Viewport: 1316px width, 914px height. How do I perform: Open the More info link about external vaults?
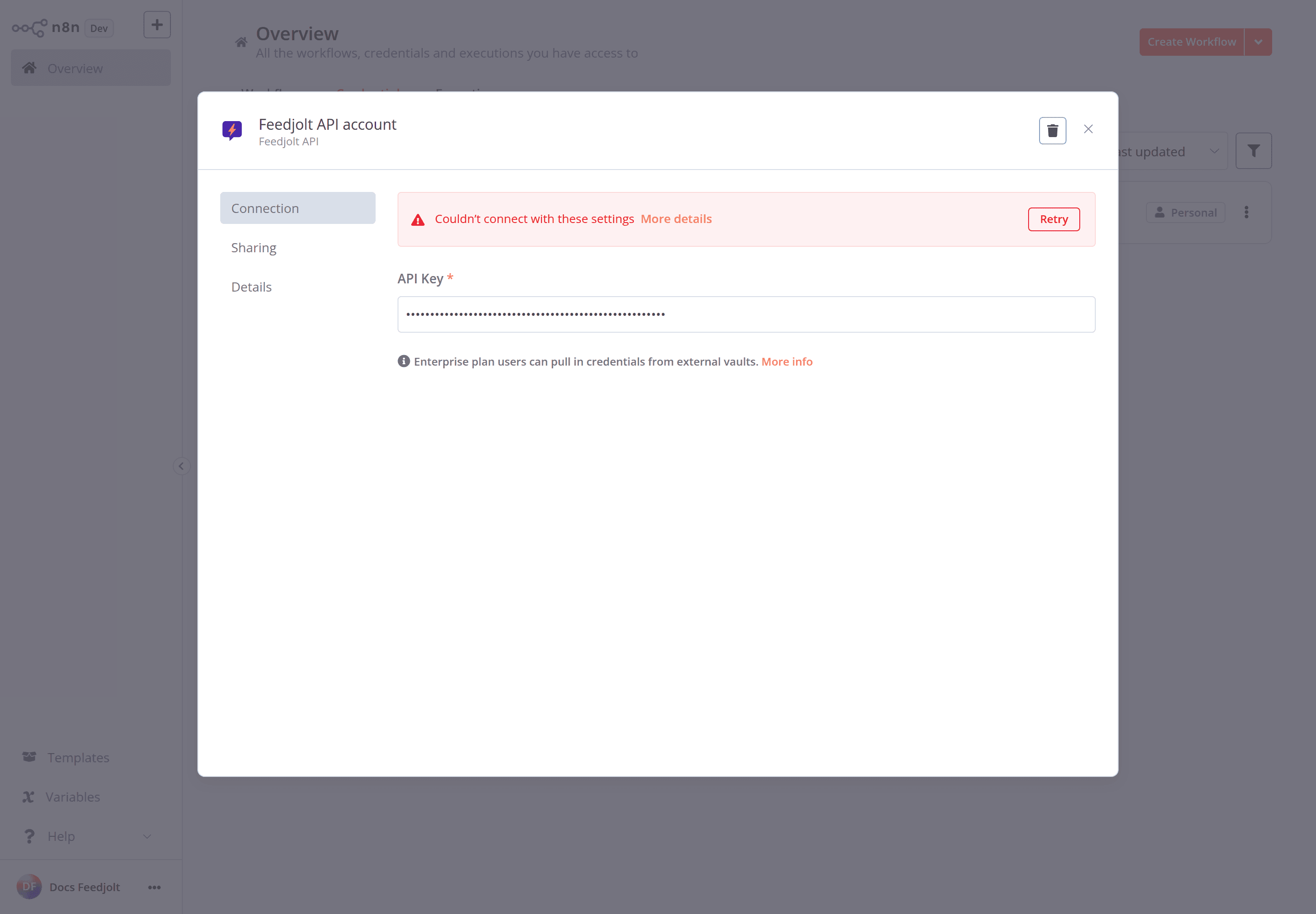pos(787,362)
